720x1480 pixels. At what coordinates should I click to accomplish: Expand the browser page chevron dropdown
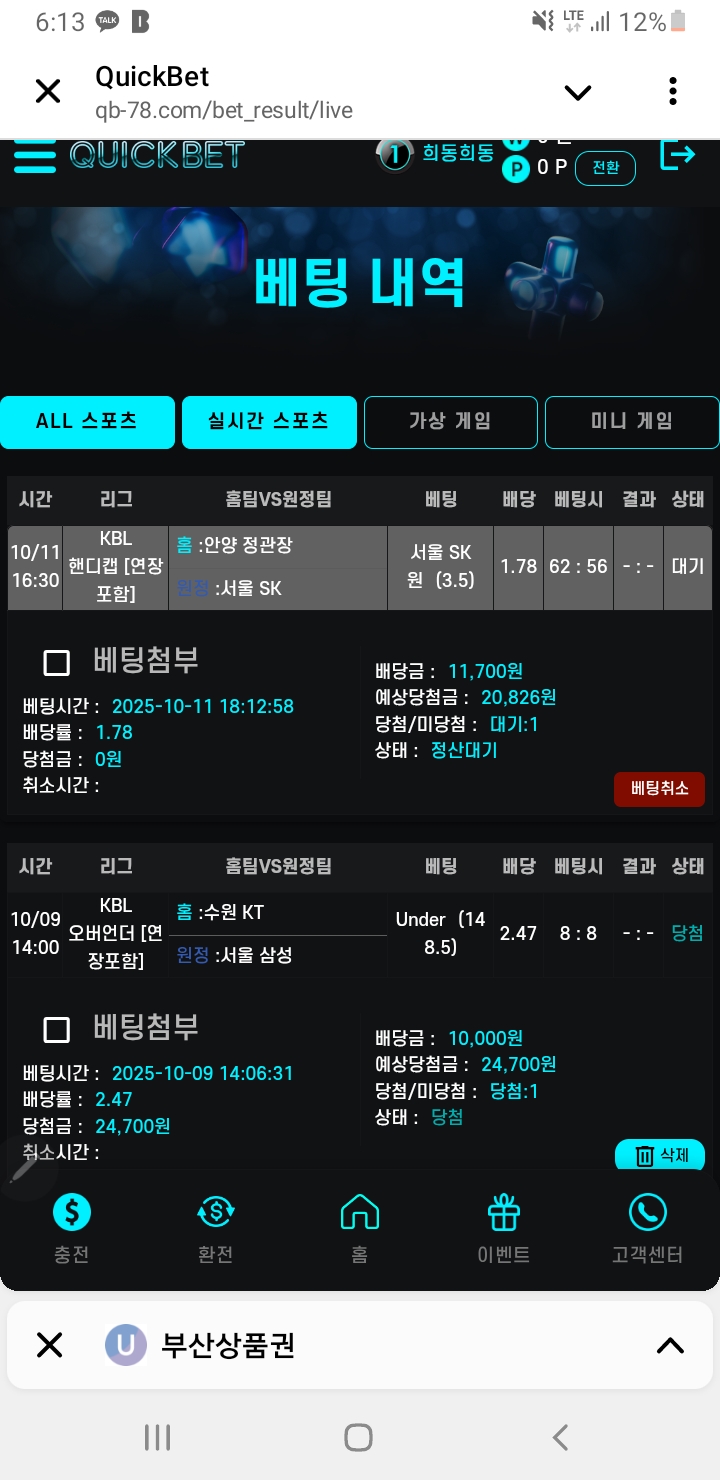point(578,93)
